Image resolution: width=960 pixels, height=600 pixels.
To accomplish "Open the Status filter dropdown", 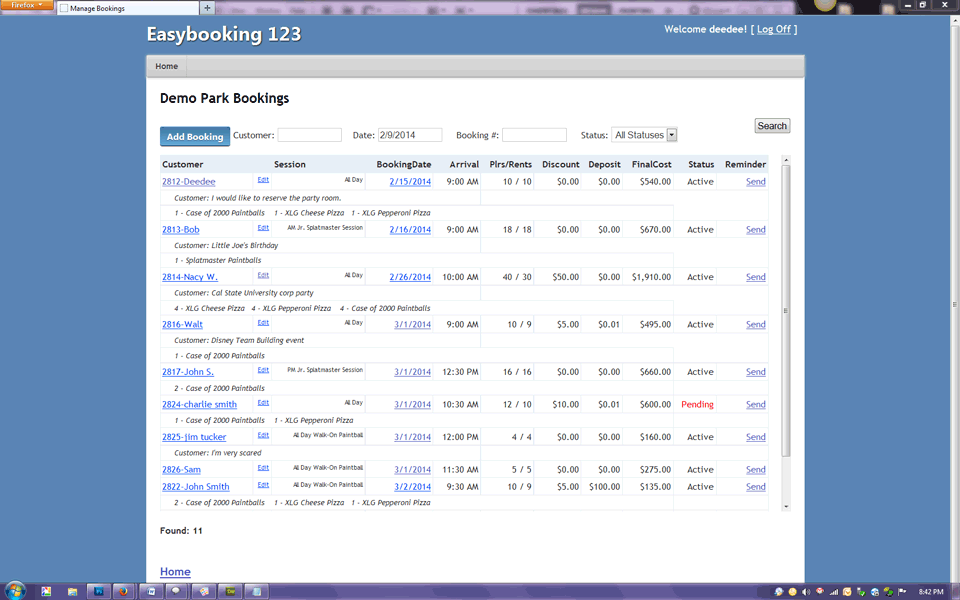I will (644, 135).
